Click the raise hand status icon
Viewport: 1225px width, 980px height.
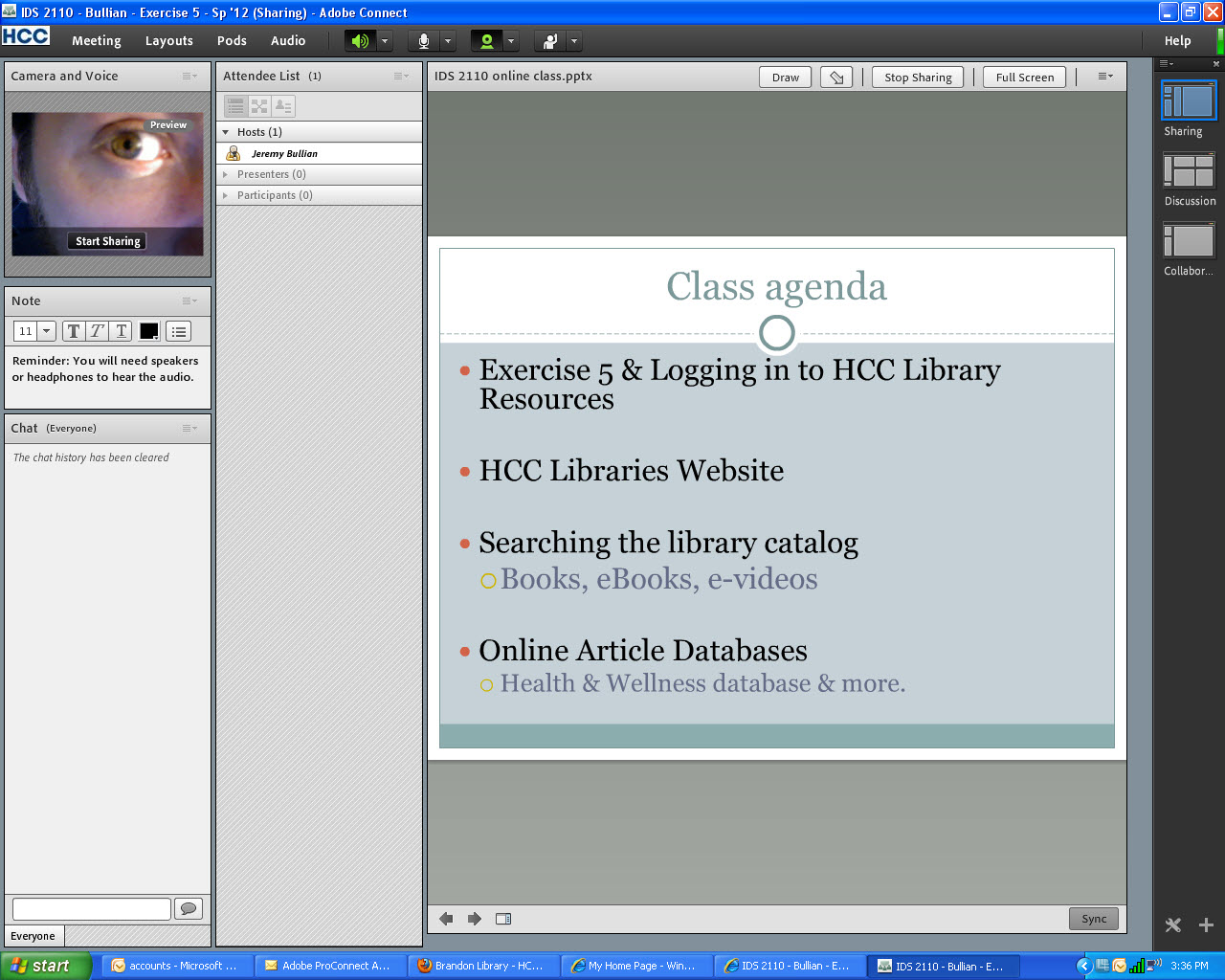[x=550, y=41]
